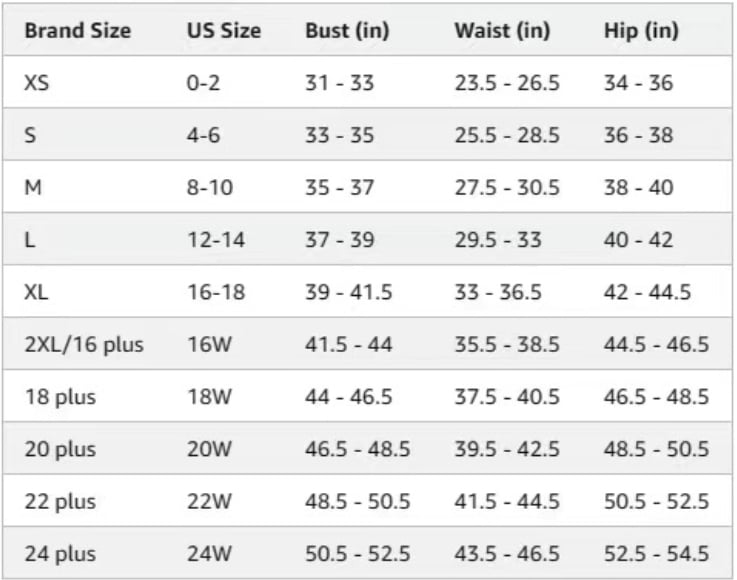Click the 24 plus brand size cell
The width and height of the screenshot is (737, 580).
(60, 554)
